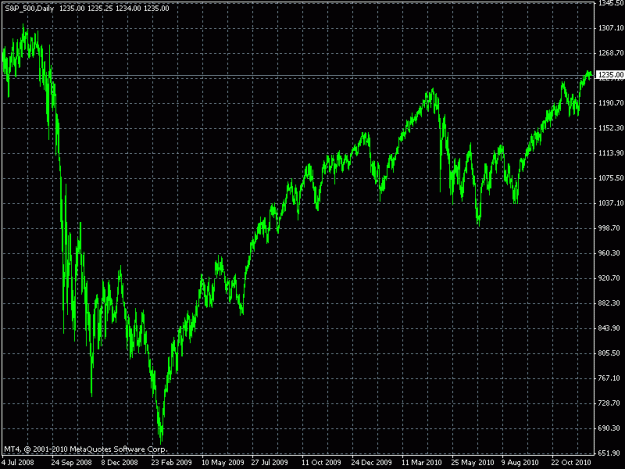The image size is (625, 469).
Task: Click the date label 9 Aug 2010
Action: pos(520,463)
